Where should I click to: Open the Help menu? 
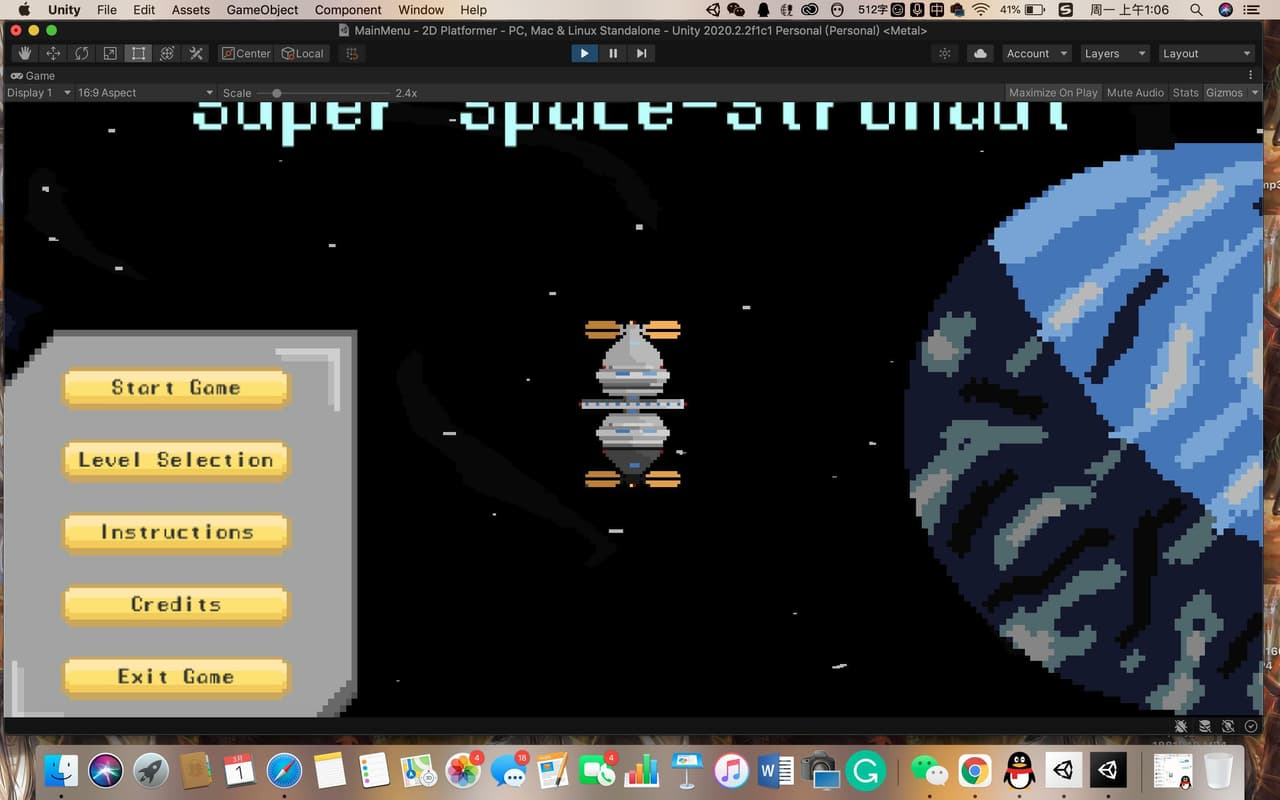click(x=473, y=9)
